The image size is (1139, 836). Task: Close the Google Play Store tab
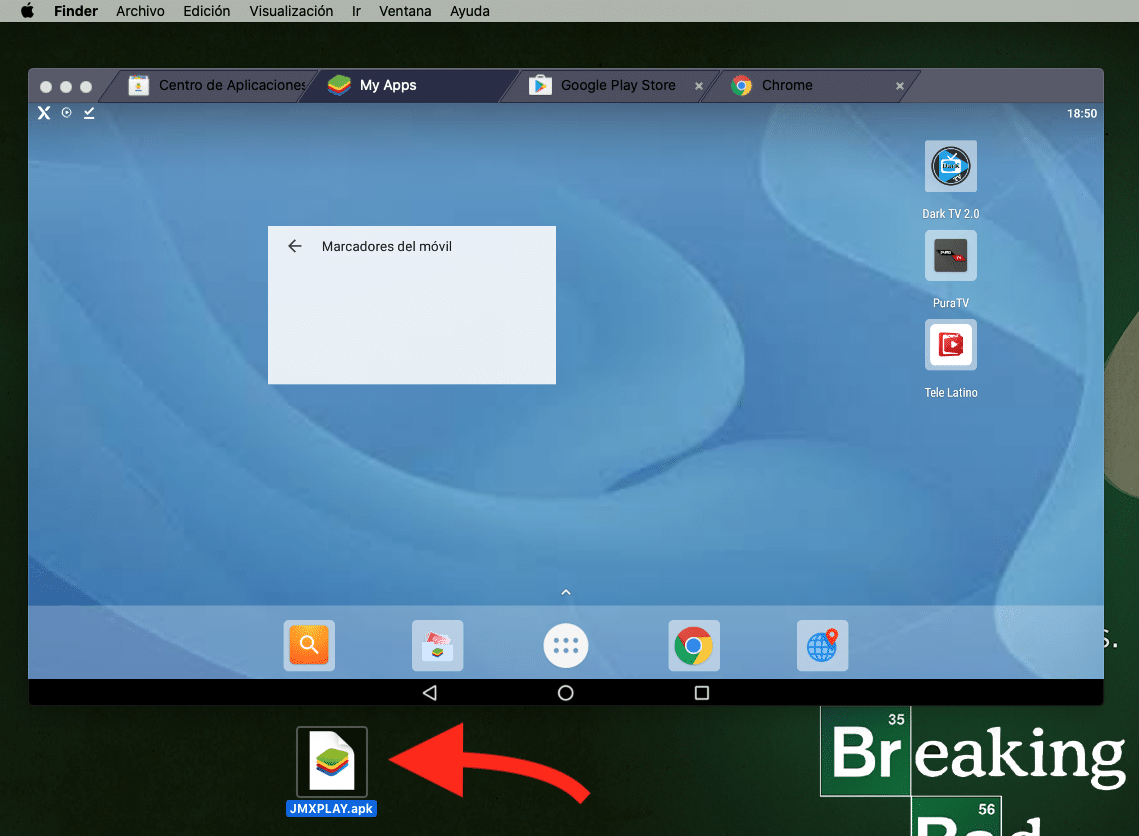point(699,86)
